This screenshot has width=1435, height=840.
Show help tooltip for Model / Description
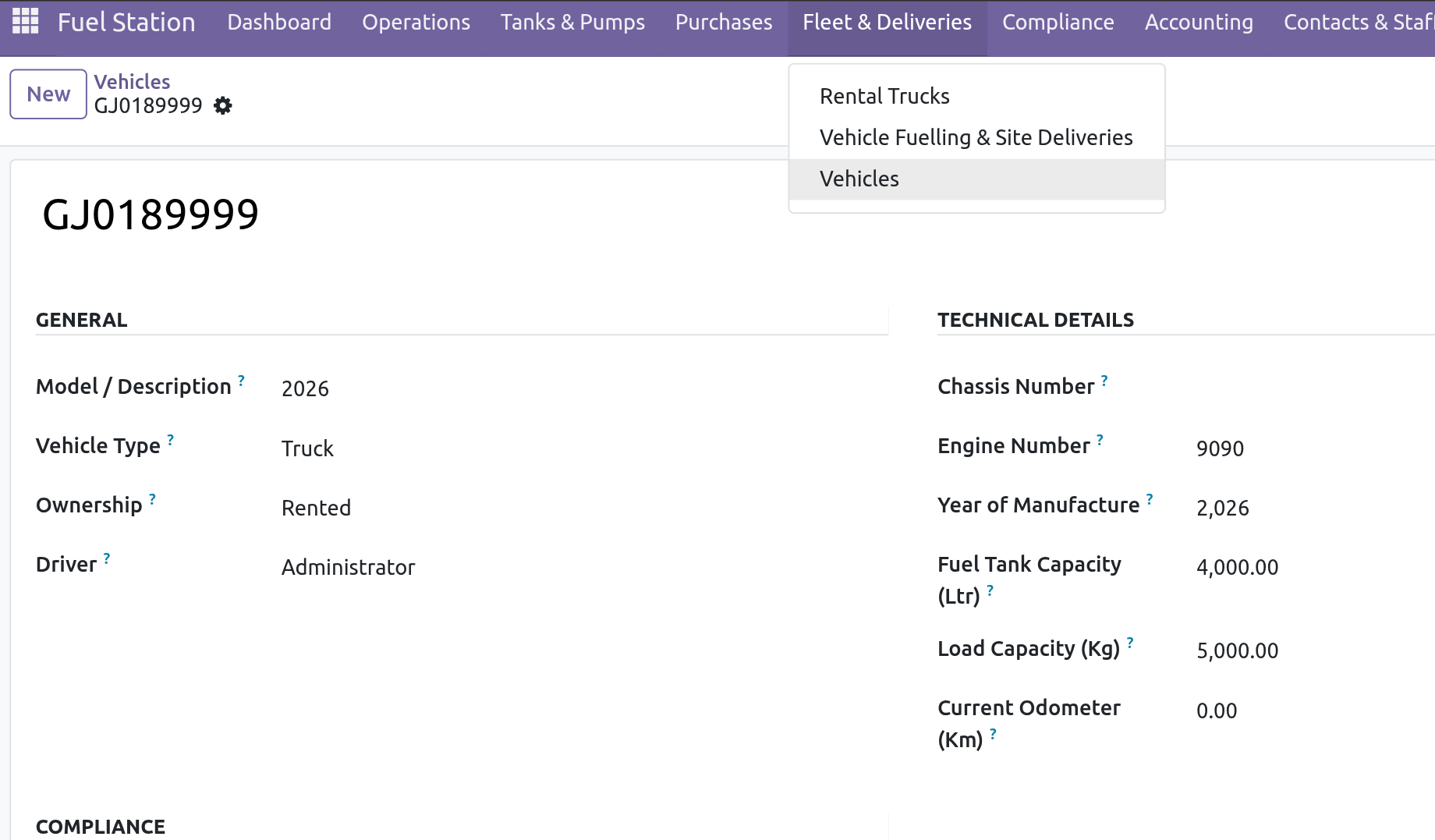coord(241,381)
